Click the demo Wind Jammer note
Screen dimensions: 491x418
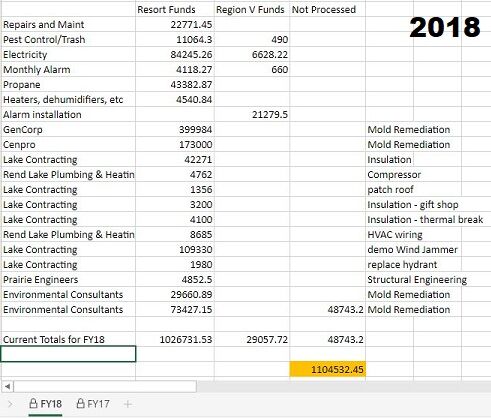[x=412, y=249]
